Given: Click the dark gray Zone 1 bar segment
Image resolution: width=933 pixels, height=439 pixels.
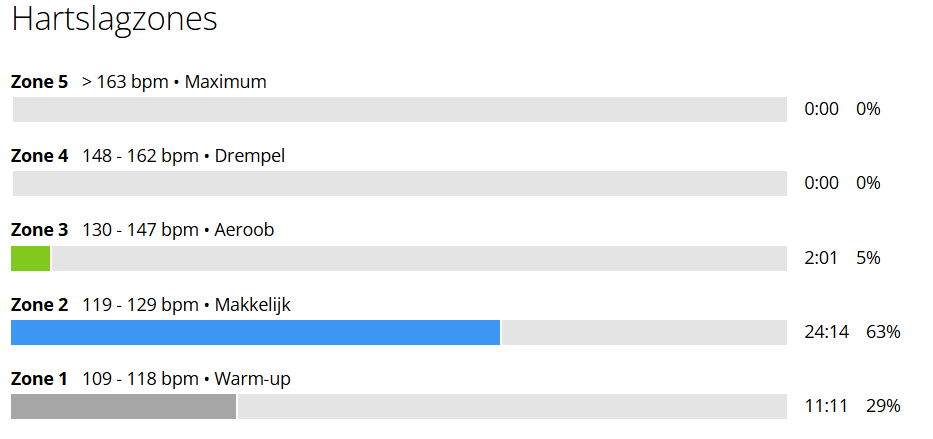Looking at the screenshot, I should click(123, 406).
